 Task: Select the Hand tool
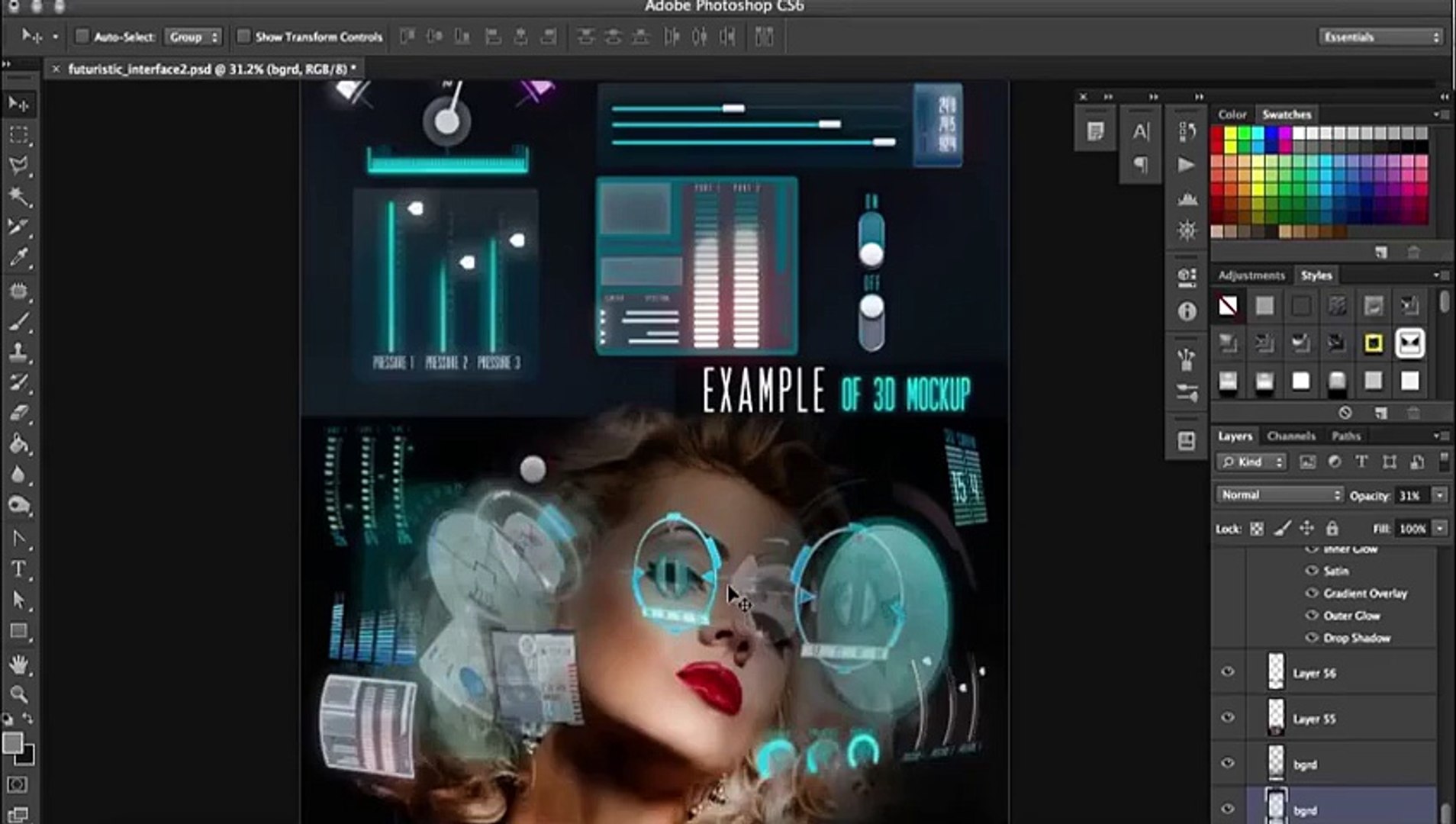(x=18, y=664)
